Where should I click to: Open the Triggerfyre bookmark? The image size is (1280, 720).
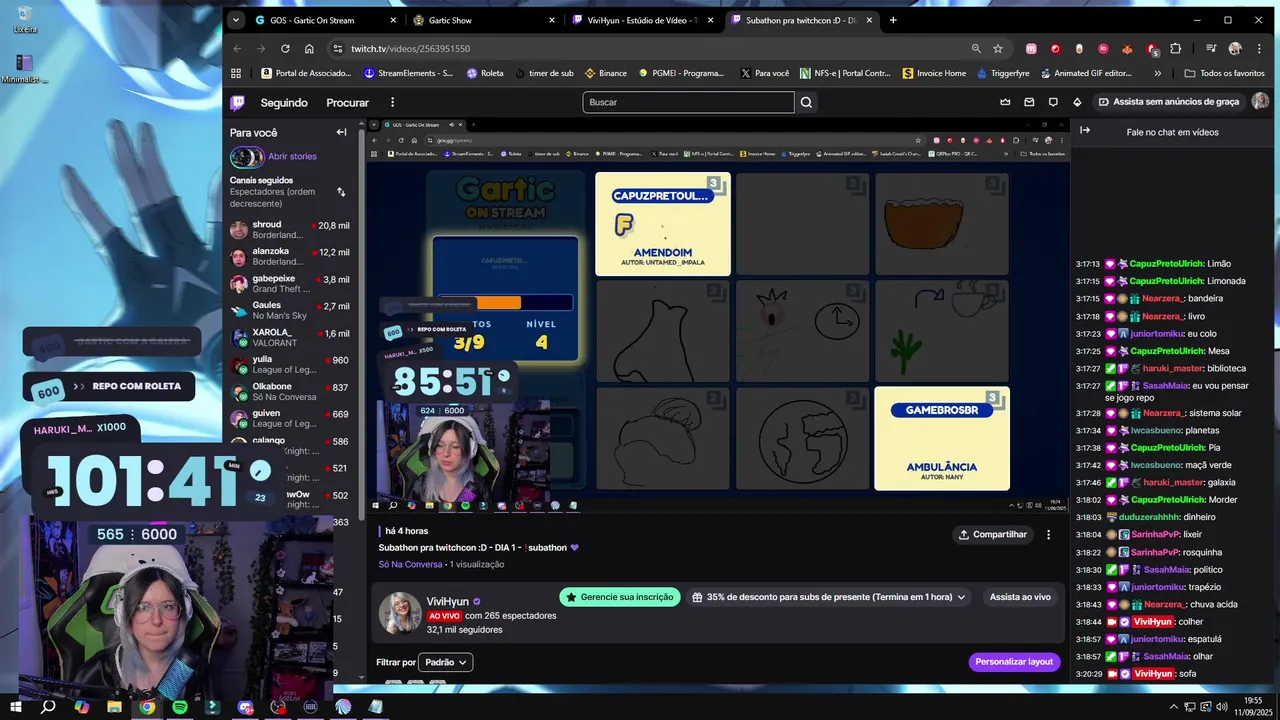click(1003, 73)
